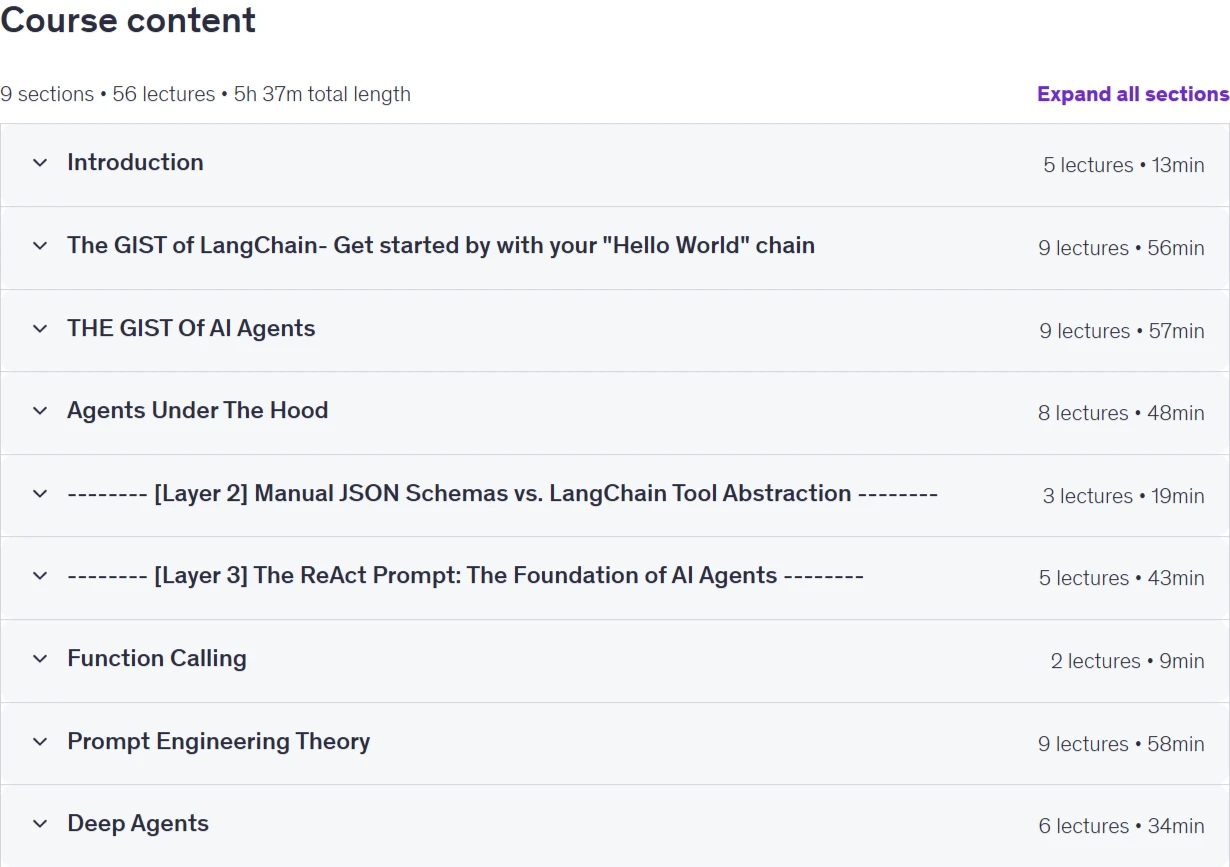Click the '2 lectures • 9min' label
This screenshot has height=867, width=1230.
coord(1128,661)
